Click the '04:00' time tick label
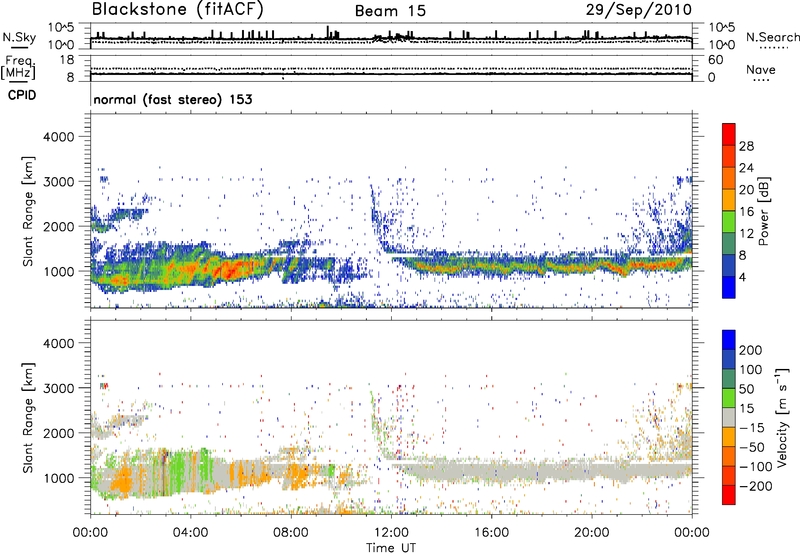The height and width of the screenshot is (554, 800). point(191,533)
